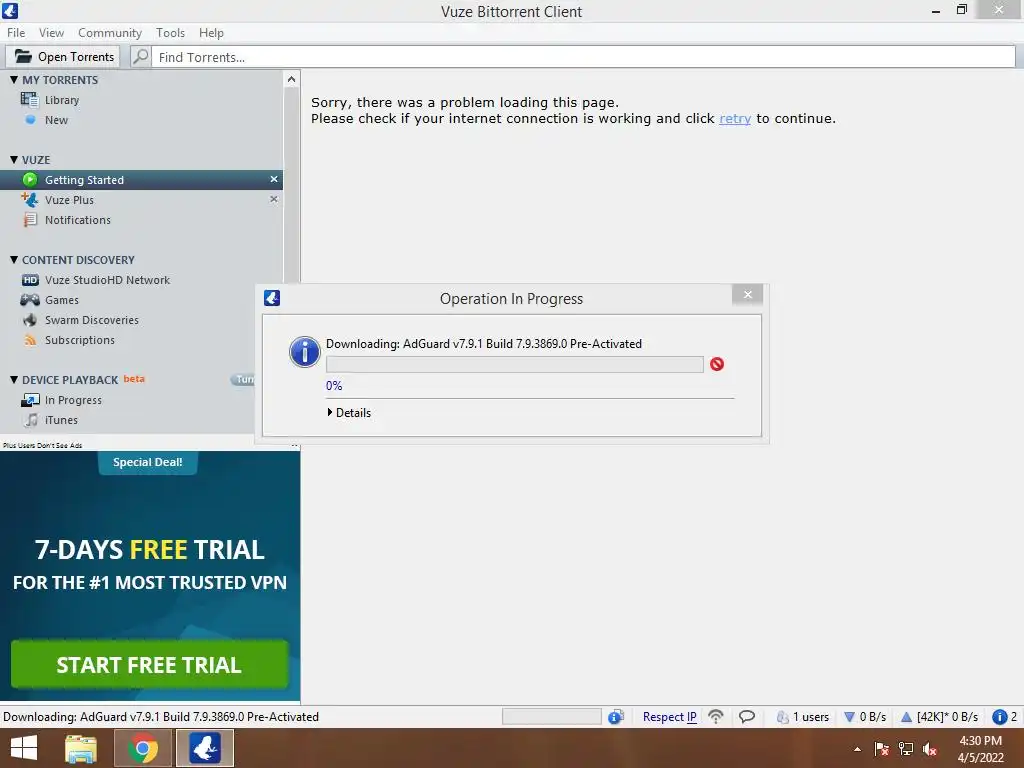Click the upload speed up-arrow icon
This screenshot has height=768, width=1024.
(906, 717)
